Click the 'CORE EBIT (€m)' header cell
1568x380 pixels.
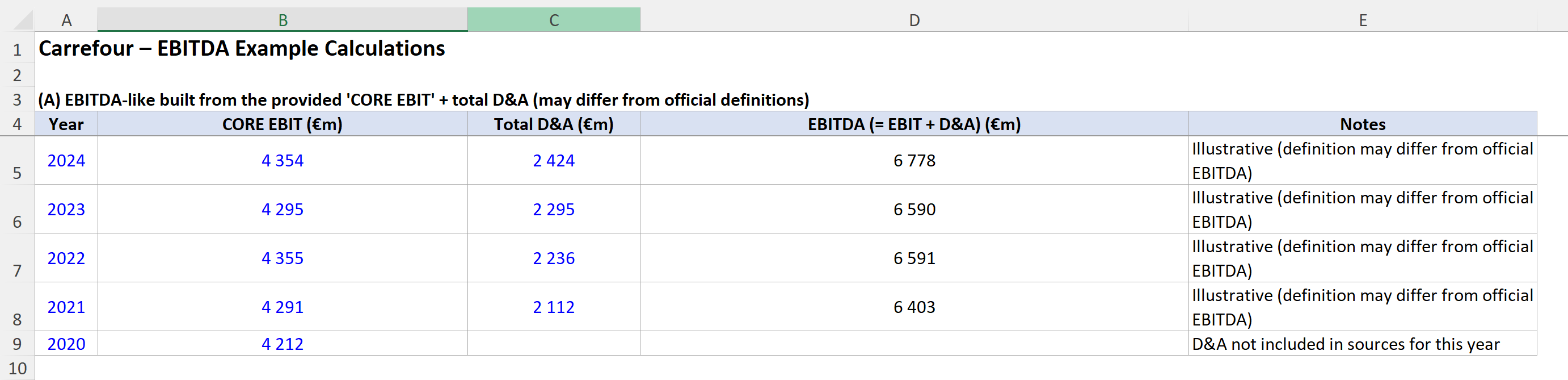[x=283, y=124]
